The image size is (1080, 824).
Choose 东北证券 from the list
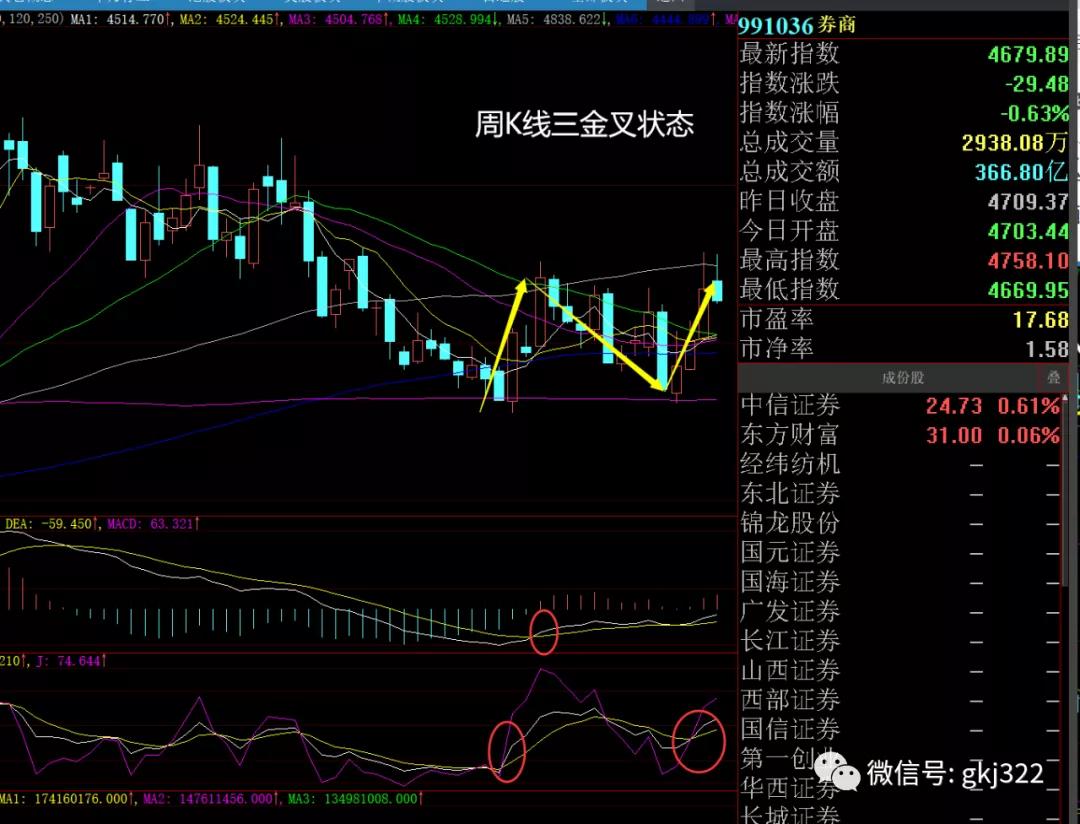click(790, 494)
